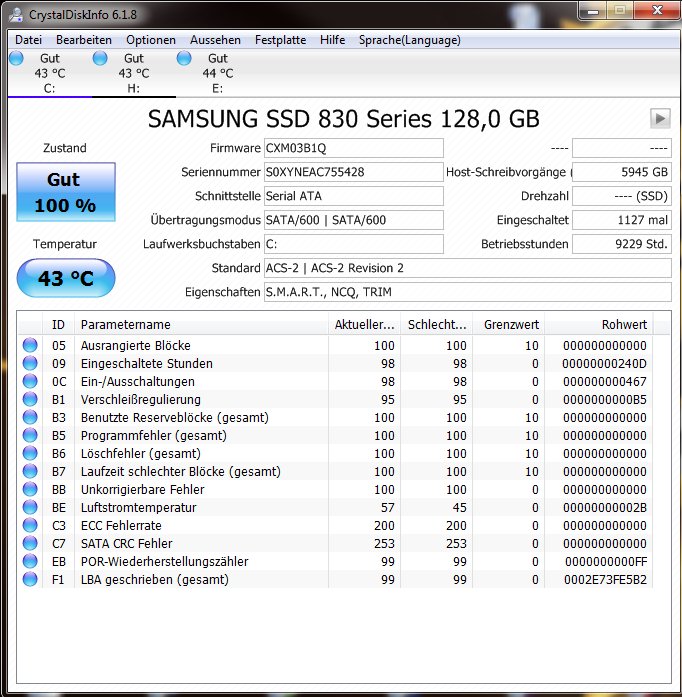Click status orb for Ein-/Ausschaltungen row

point(30,381)
